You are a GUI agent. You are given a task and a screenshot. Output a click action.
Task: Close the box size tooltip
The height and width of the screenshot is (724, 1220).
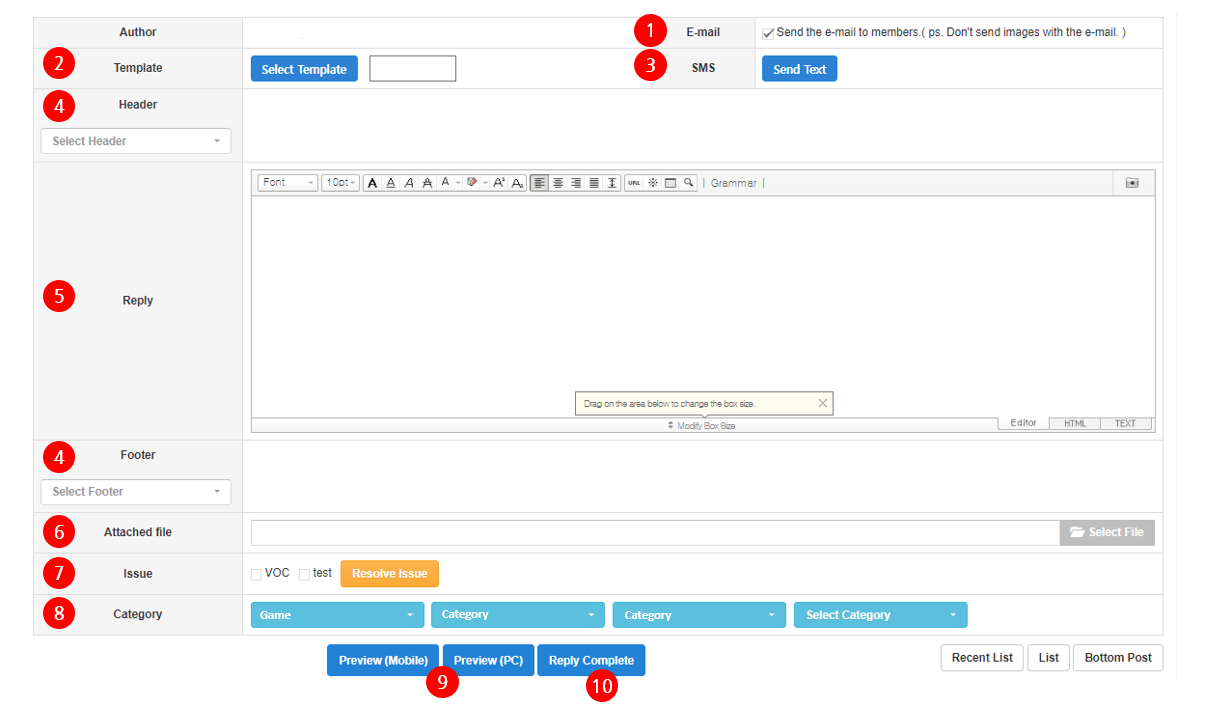pyautogui.click(x=822, y=403)
